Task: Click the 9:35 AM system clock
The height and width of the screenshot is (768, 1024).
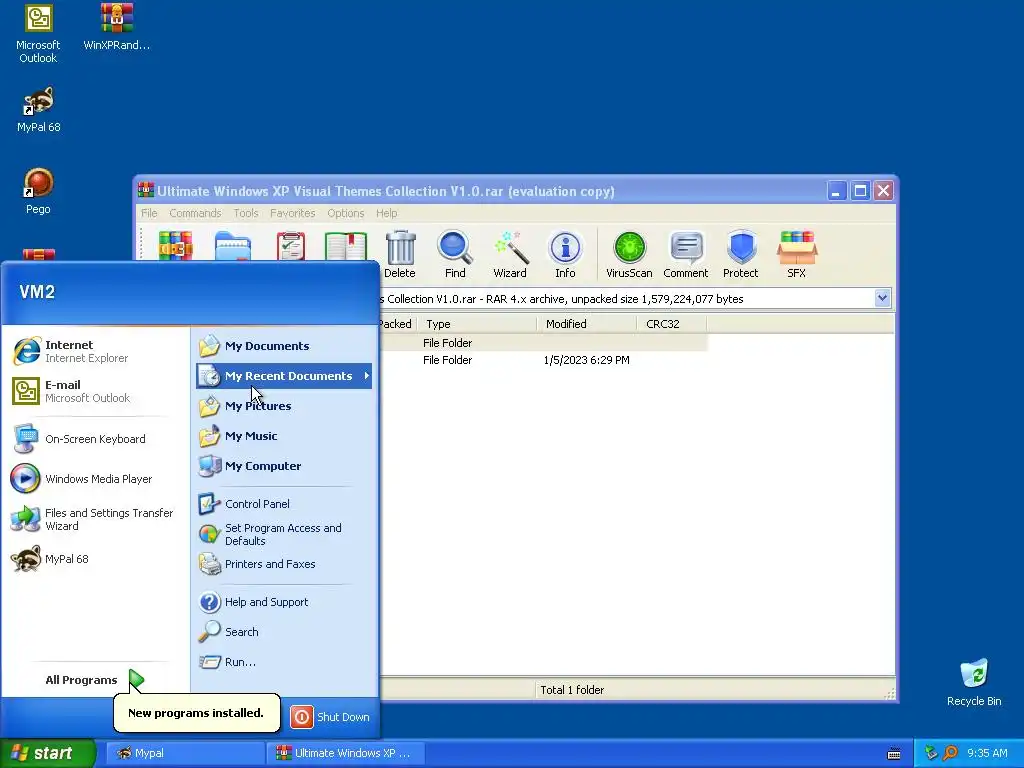Action: [x=987, y=754]
